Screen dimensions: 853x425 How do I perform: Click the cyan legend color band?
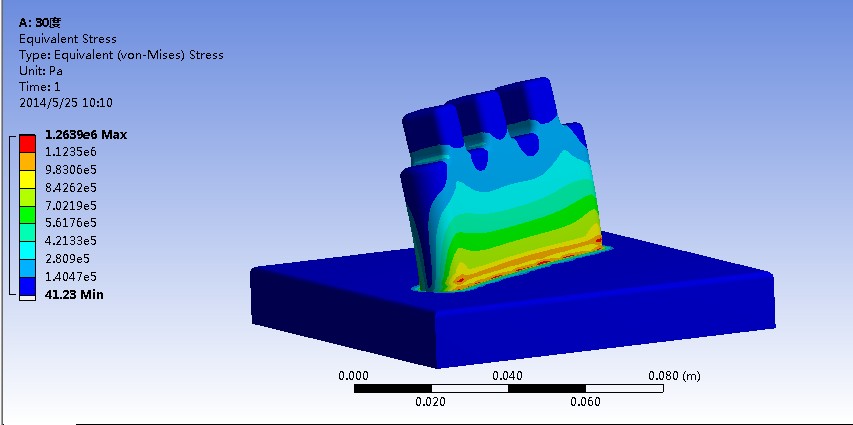pyautogui.click(x=28, y=251)
